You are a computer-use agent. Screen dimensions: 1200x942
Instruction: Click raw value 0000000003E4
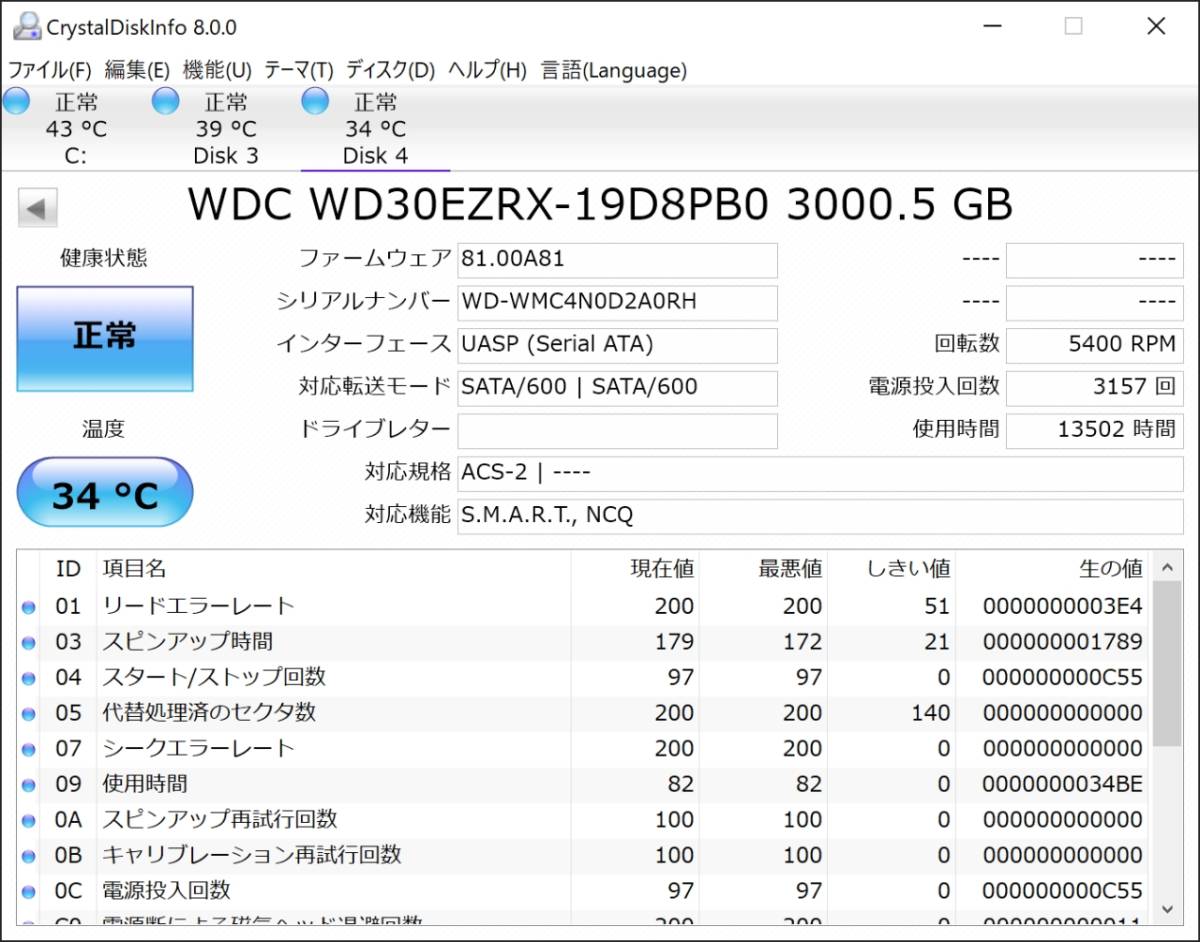pyautogui.click(x=1062, y=607)
